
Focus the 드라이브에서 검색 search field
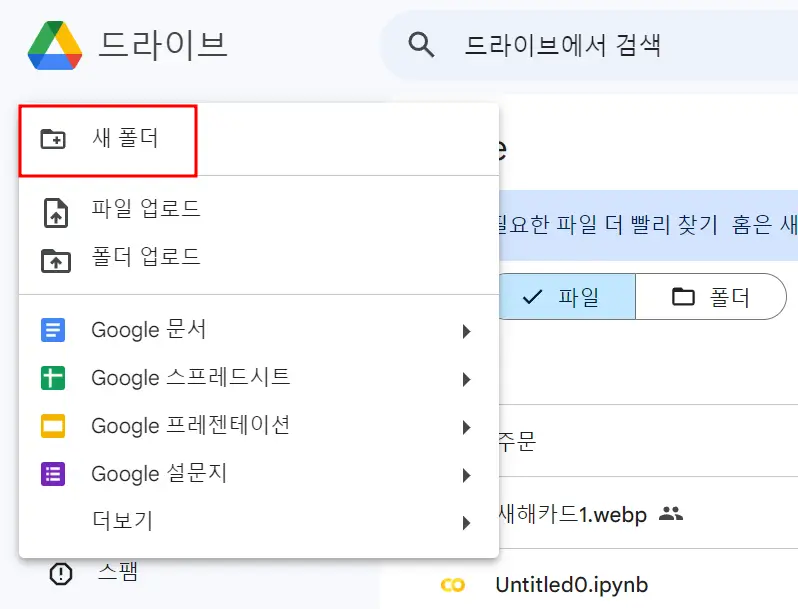point(589,45)
